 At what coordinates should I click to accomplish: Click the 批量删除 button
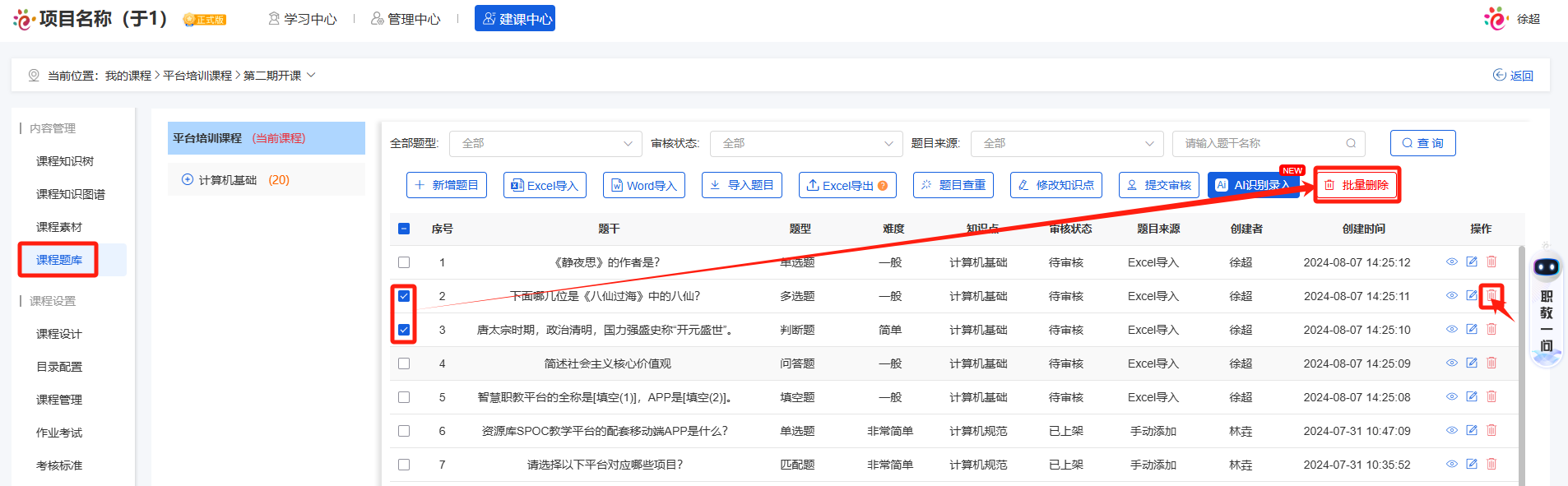[x=1357, y=185]
